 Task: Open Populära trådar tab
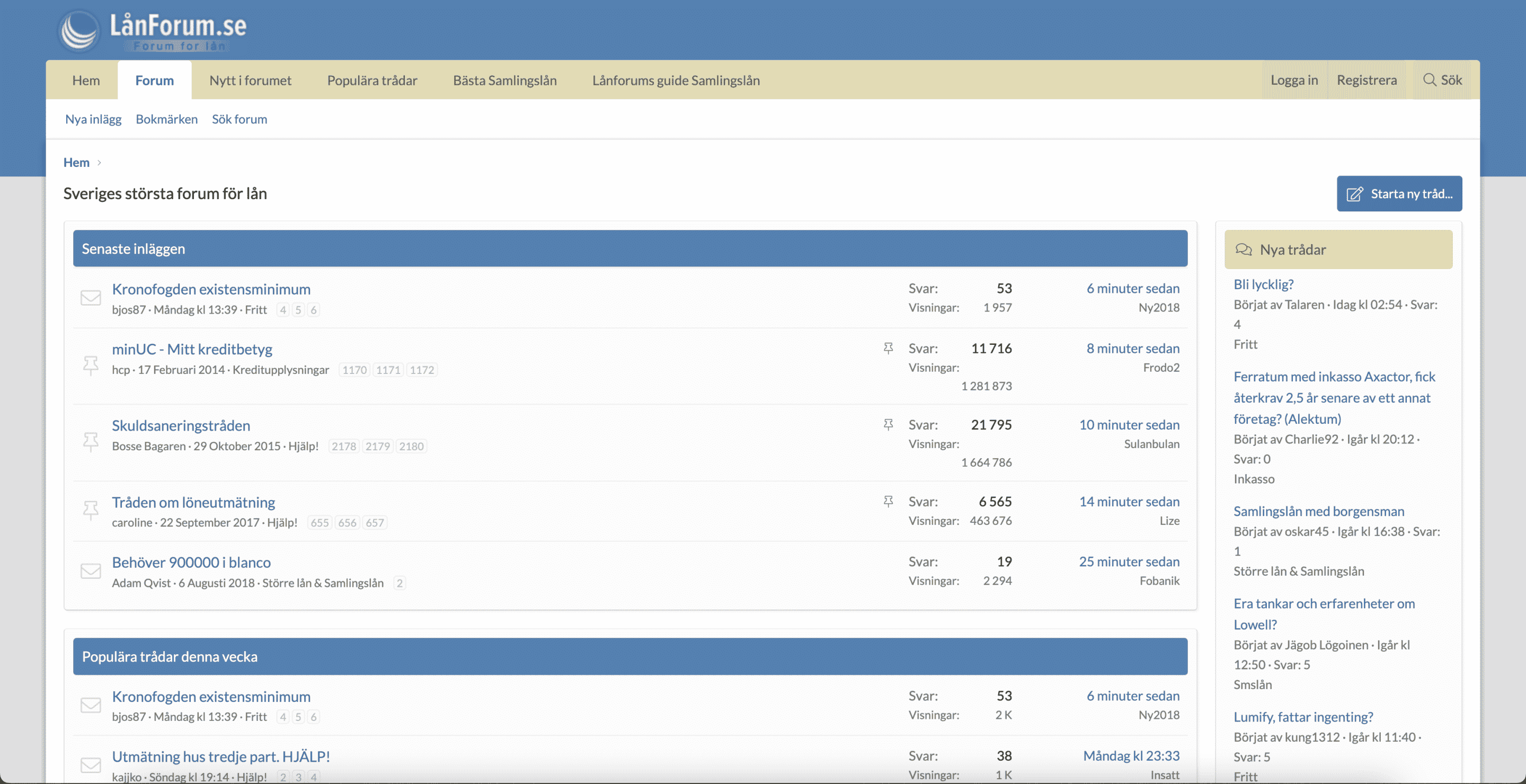tap(372, 80)
